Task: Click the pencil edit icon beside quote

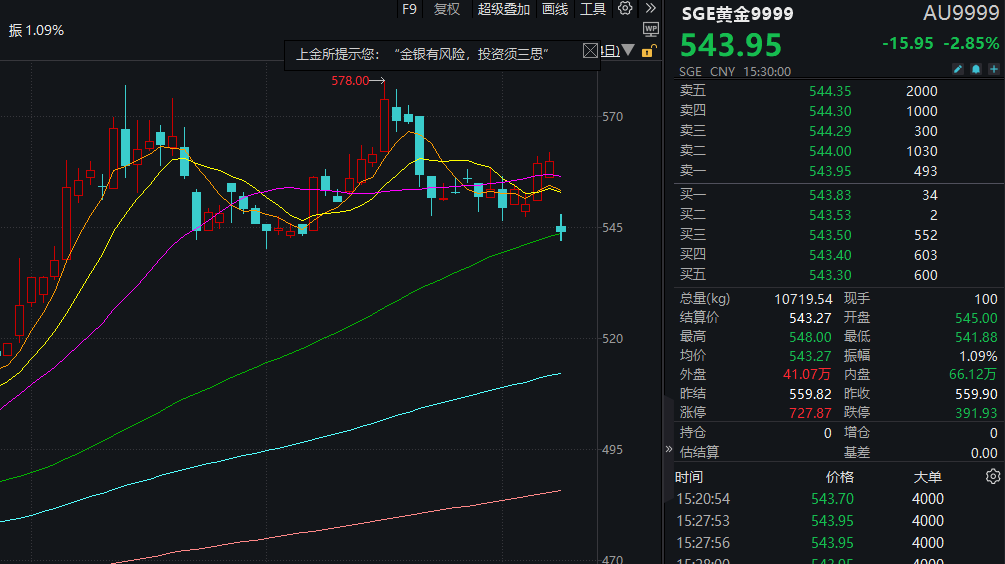Action: (x=958, y=70)
